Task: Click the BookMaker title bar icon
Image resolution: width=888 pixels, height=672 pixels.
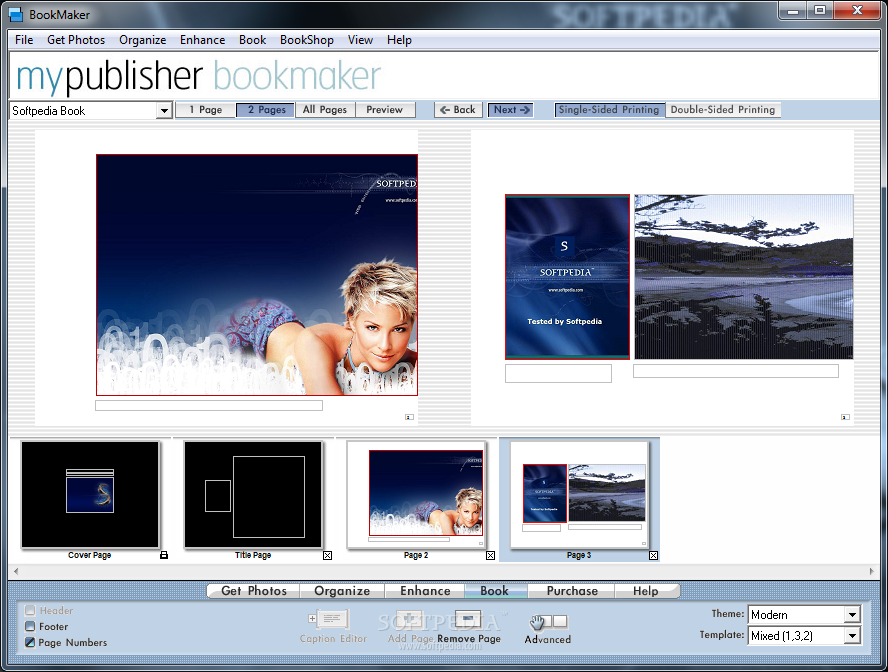Action: tap(16, 15)
